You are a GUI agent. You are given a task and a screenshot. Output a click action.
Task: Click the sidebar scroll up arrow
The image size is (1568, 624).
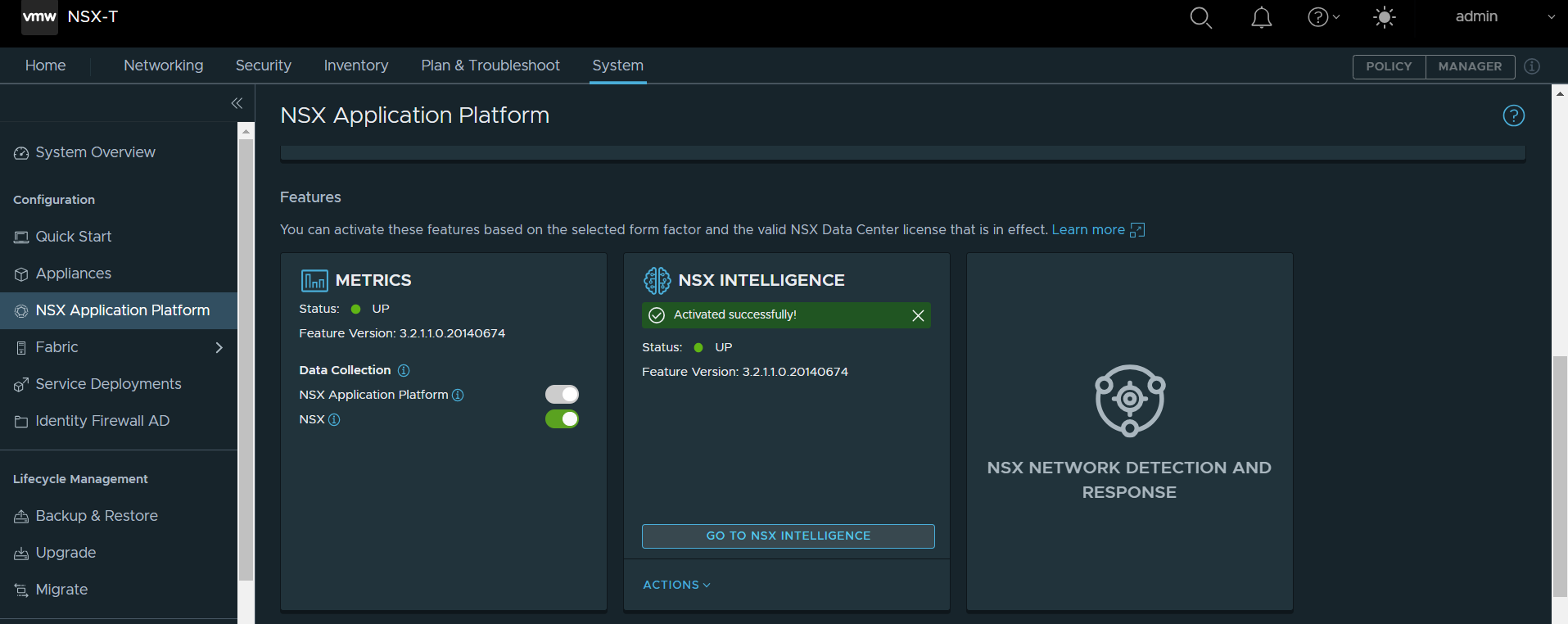[246, 130]
